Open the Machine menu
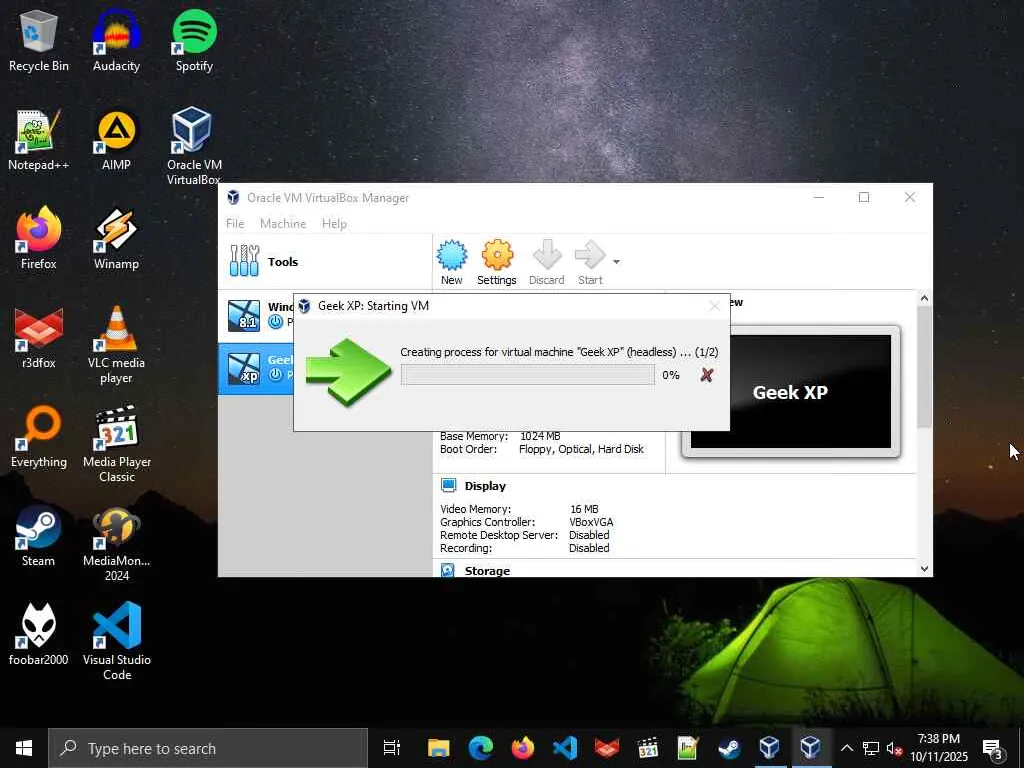The height and width of the screenshot is (768, 1024). [283, 223]
